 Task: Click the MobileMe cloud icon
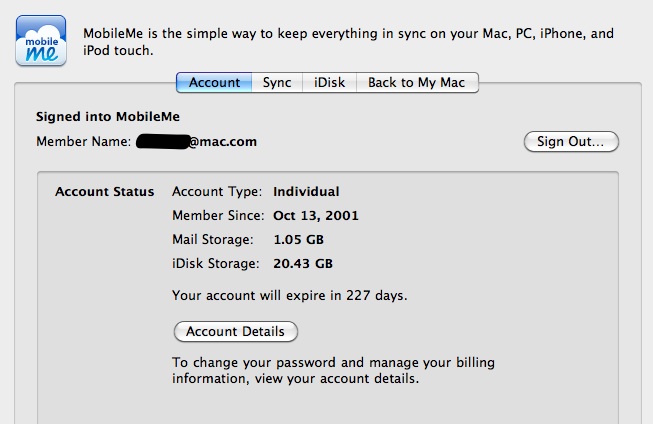click(41, 40)
